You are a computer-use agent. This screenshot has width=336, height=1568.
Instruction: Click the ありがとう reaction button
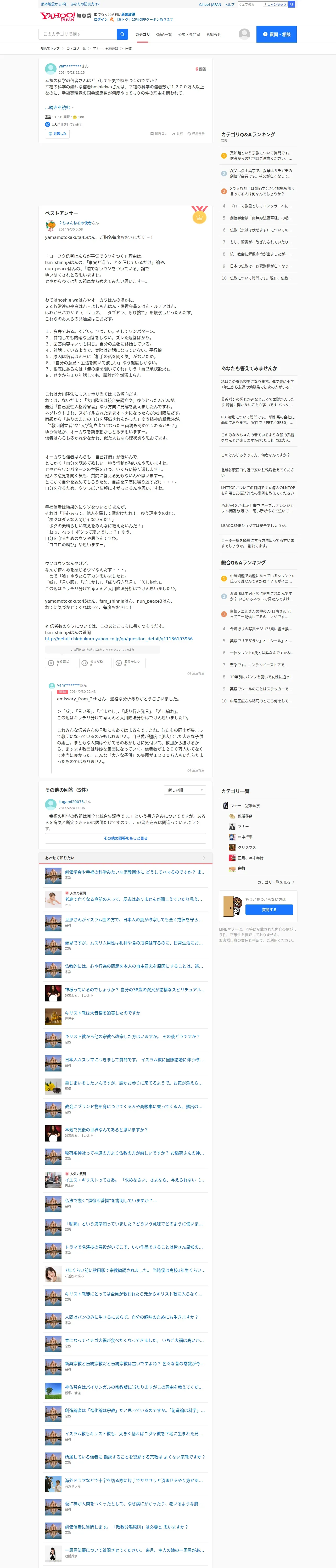(x=129, y=663)
